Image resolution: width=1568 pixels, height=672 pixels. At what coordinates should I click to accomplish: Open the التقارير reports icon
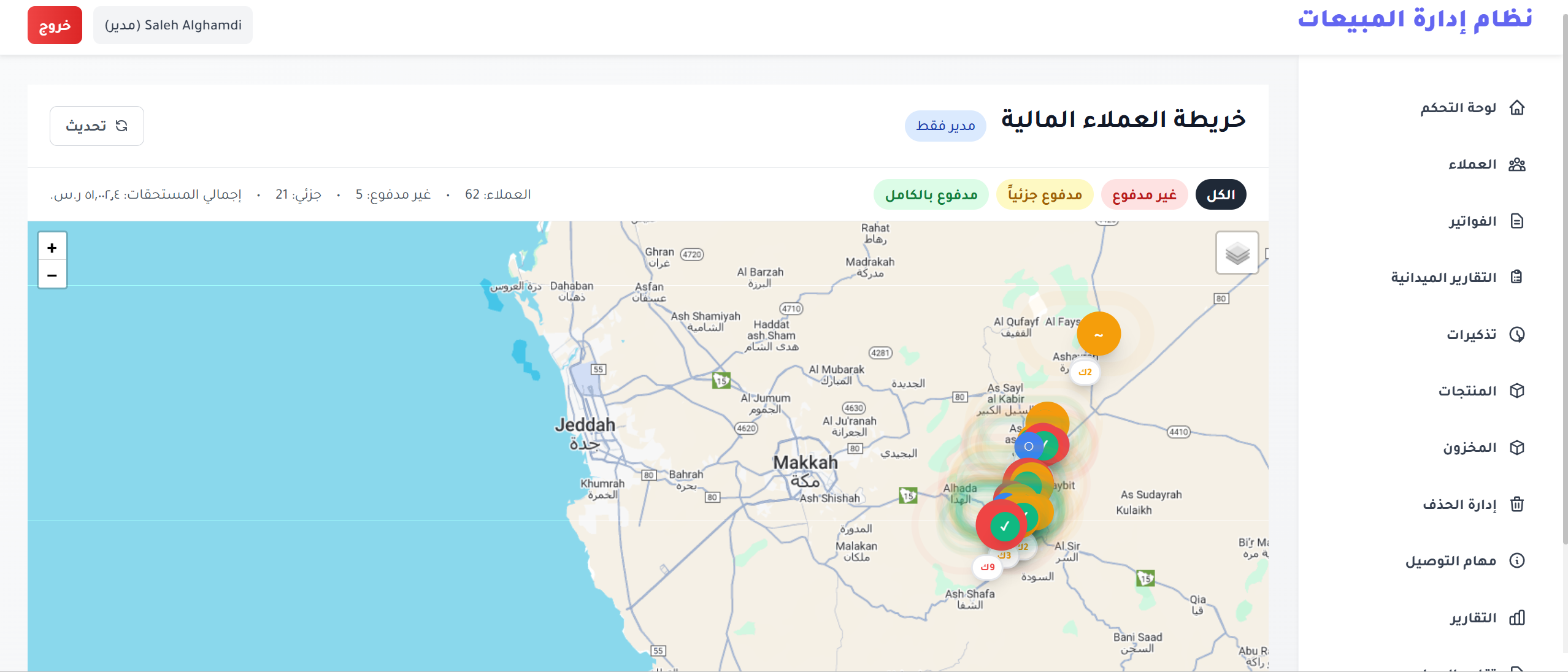pyautogui.click(x=1517, y=617)
